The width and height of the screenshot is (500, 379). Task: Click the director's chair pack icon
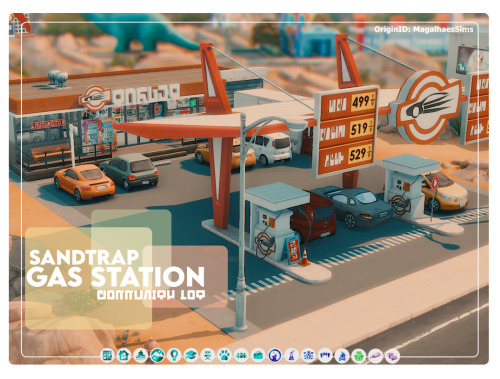[x=208, y=356]
